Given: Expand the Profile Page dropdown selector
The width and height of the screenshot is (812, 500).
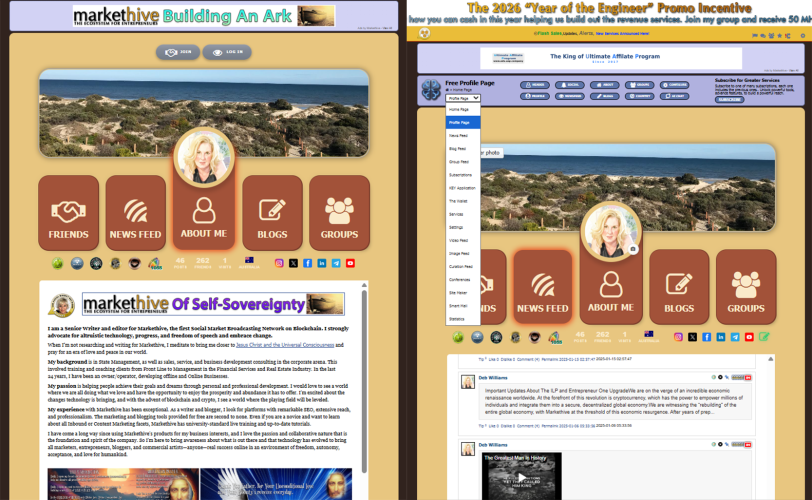Looking at the screenshot, I should 463,98.
